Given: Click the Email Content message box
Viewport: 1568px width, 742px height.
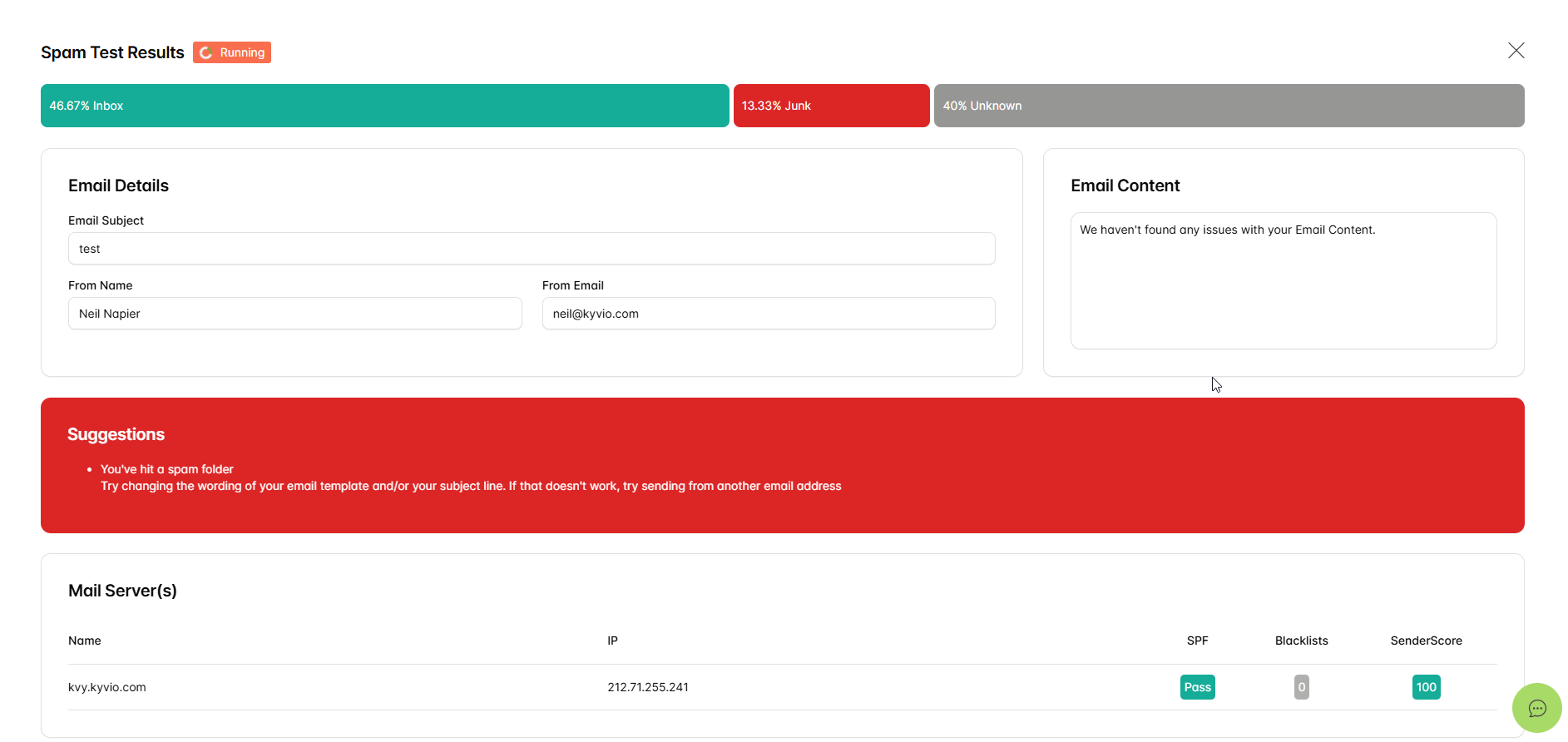Looking at the screenshot, I should click(1284, 280).
